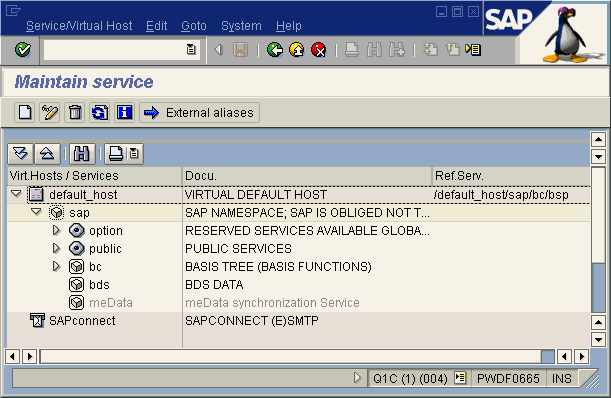Open the System menu
This screenshot has width=611, height=398.
coord(241,26)
